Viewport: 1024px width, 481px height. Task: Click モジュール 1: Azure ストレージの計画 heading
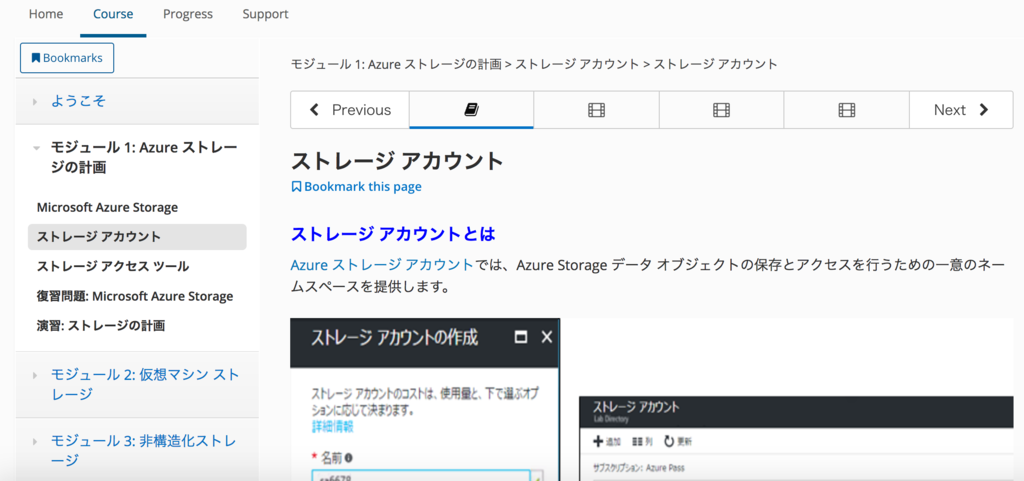click(x=144, y=157)
